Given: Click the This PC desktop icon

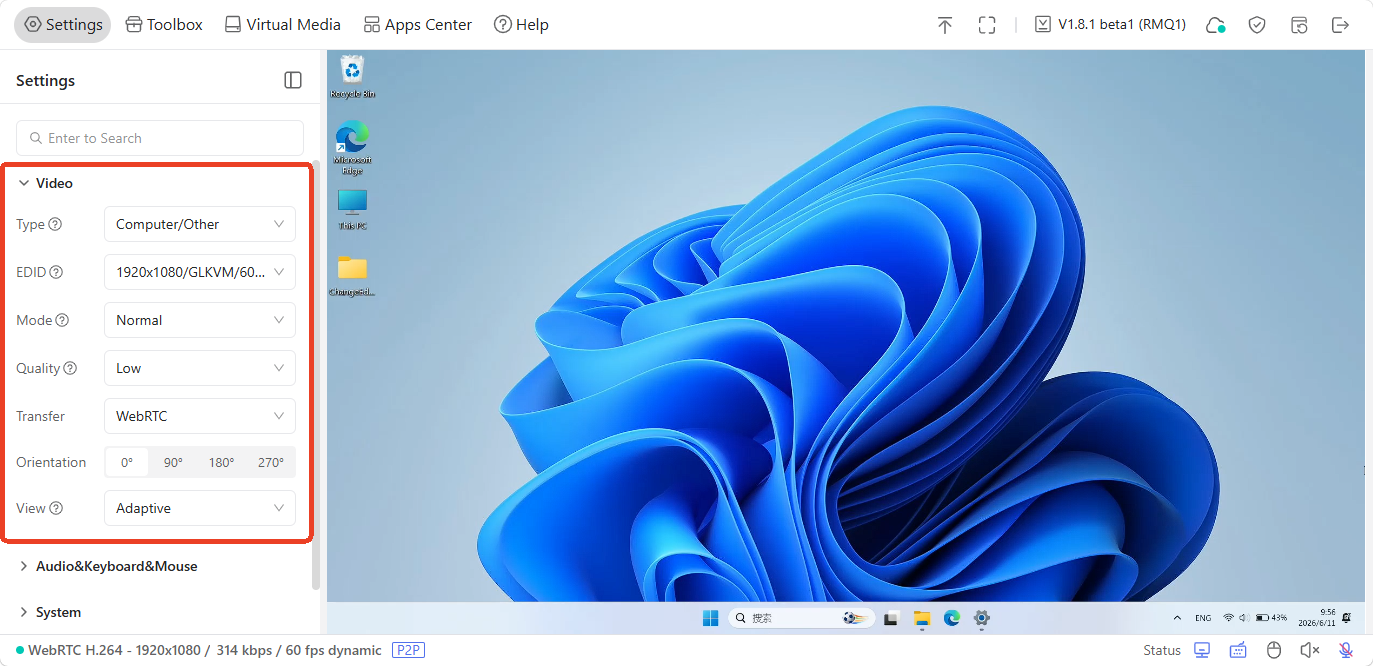Looking at the screenshot, I should 352,210.
